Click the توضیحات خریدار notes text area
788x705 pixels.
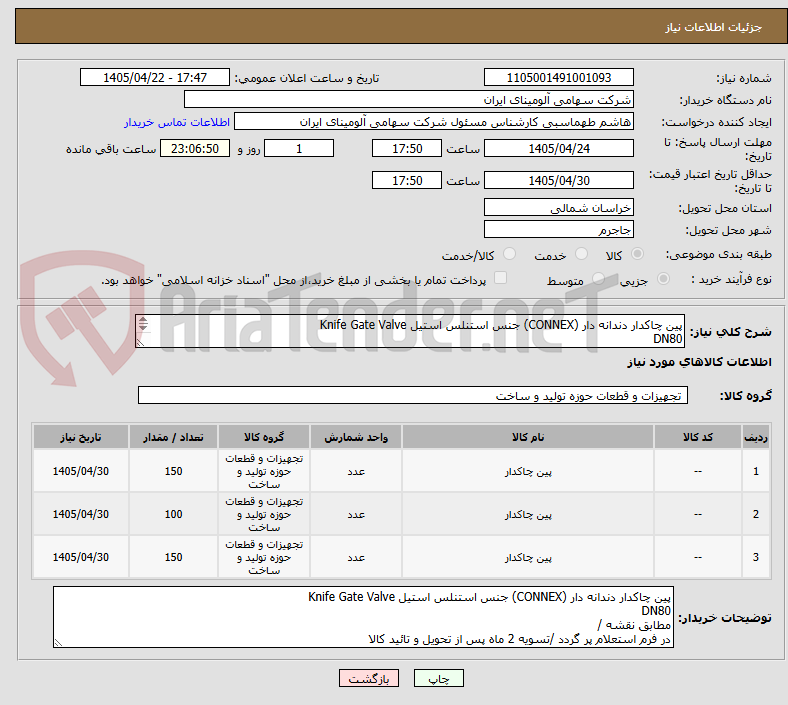363,617
